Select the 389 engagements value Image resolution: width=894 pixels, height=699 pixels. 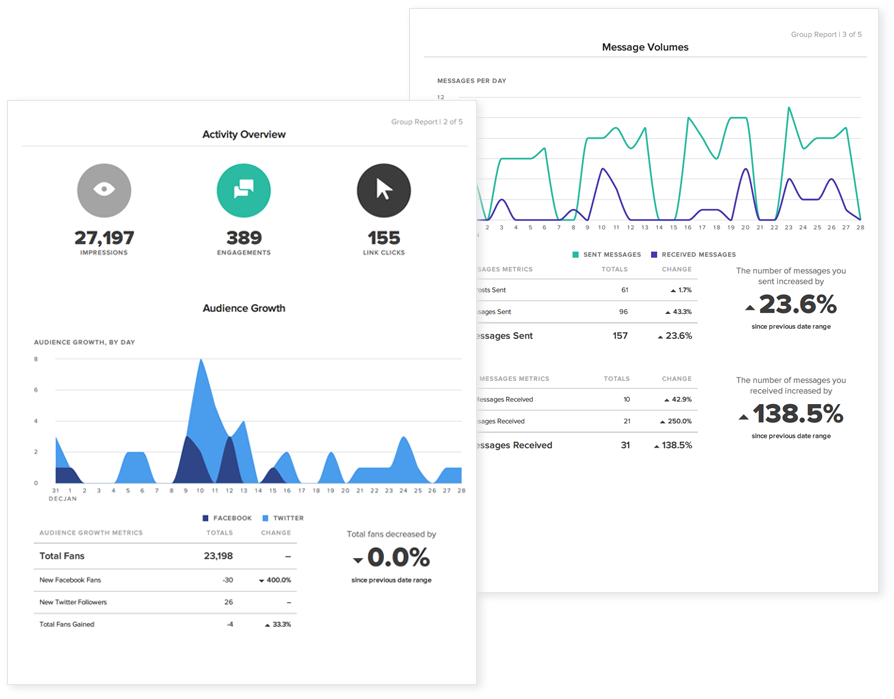click(244, 238)
